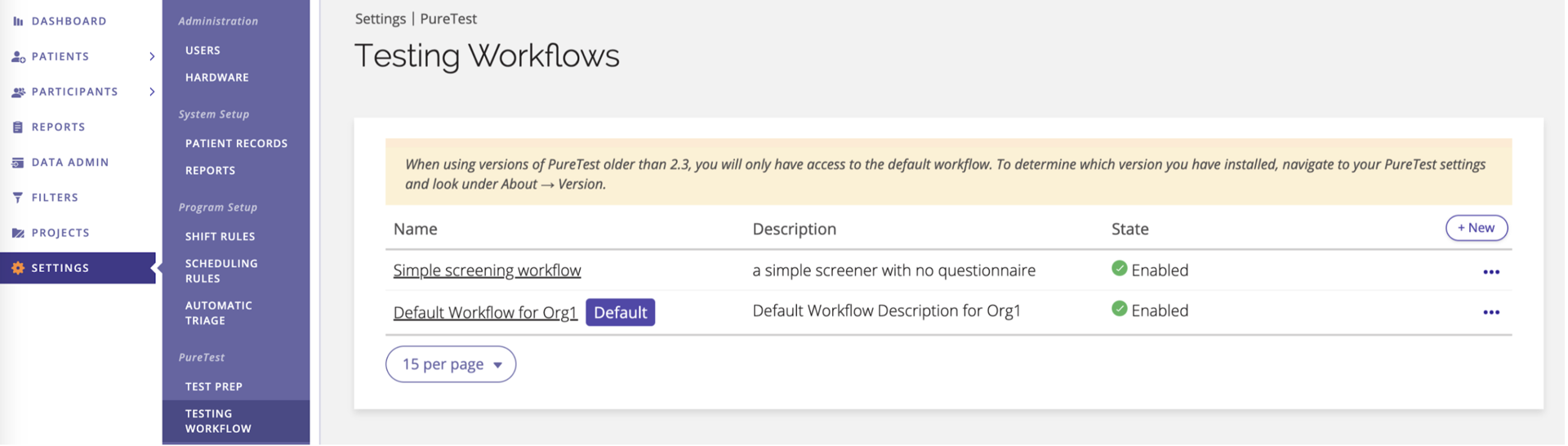Click the Administration section label
Image resolution: width=1568 pixels, height=446 pixels.
click(218, 21)
